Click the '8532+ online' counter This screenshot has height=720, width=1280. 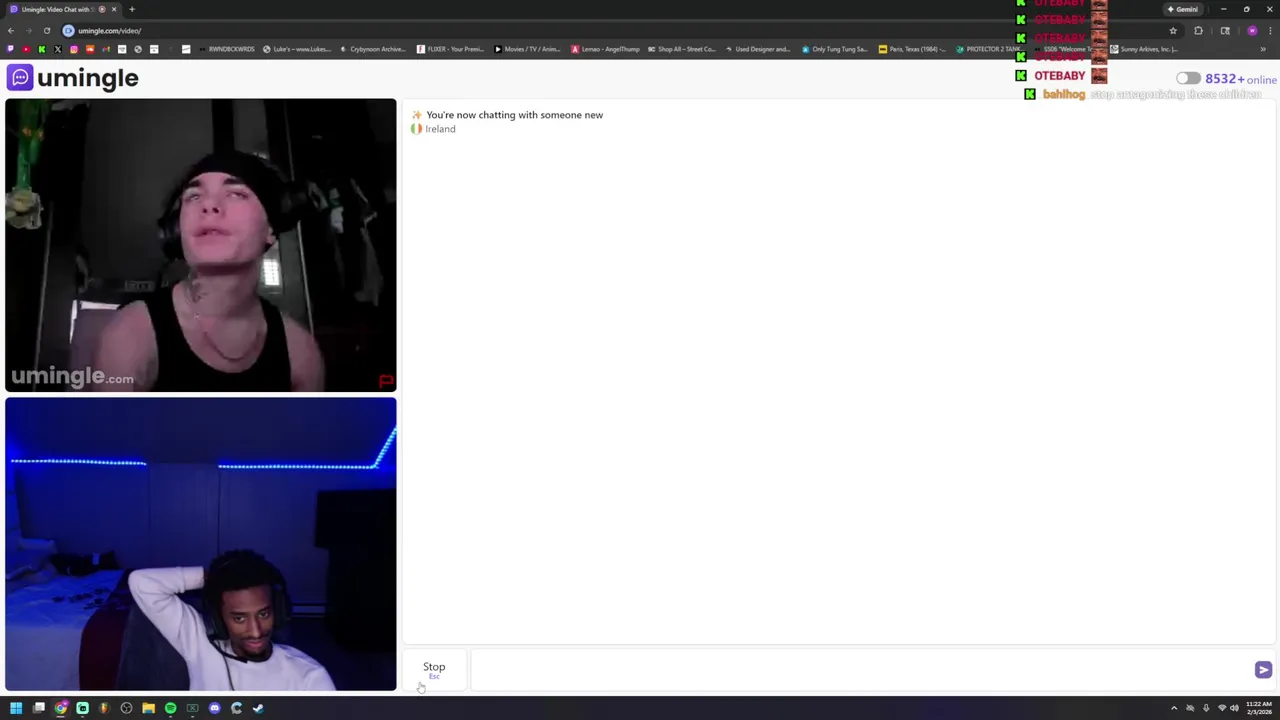pos(1240,79)
